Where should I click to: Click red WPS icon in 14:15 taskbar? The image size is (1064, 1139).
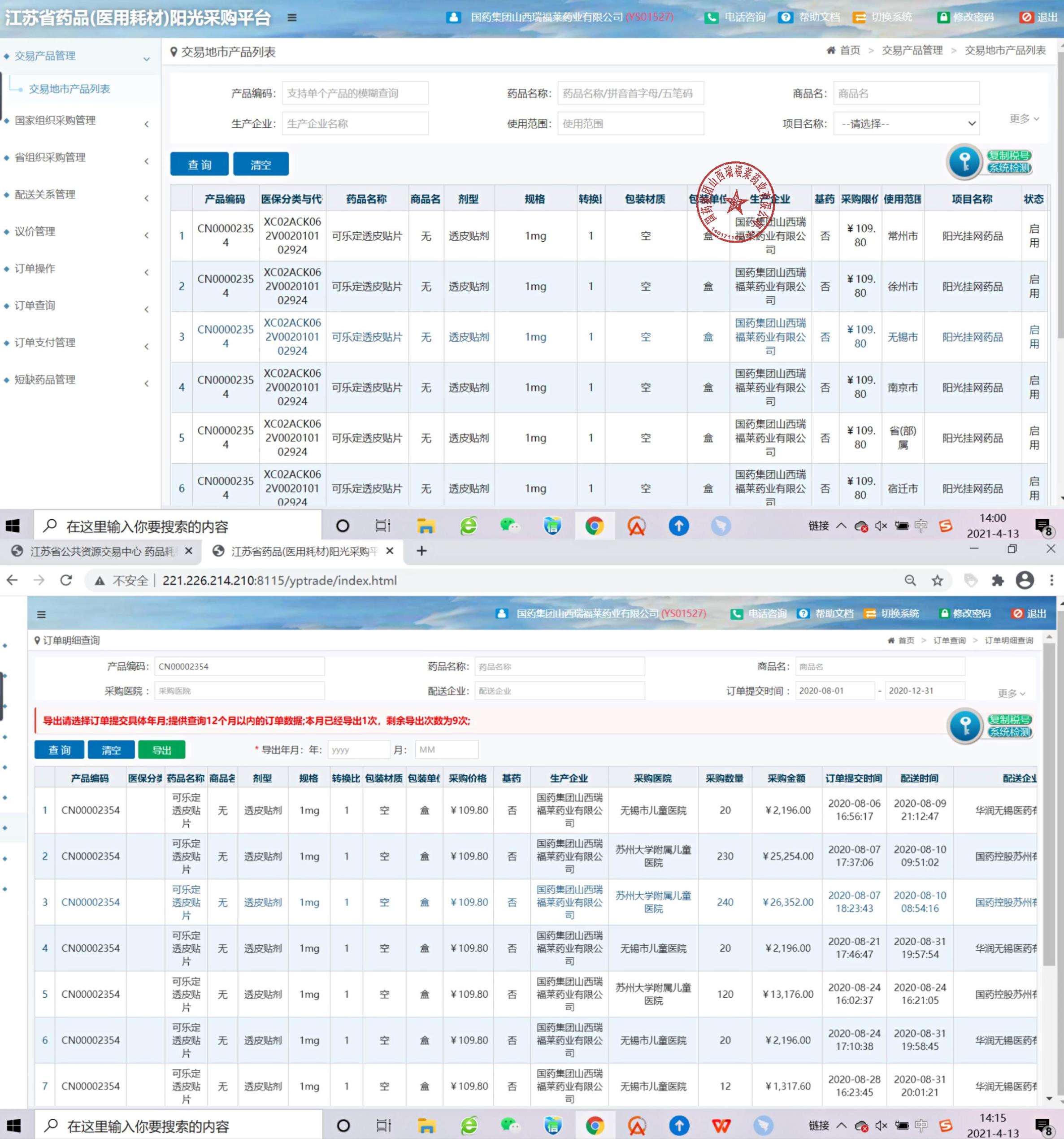pos(721,1126)
